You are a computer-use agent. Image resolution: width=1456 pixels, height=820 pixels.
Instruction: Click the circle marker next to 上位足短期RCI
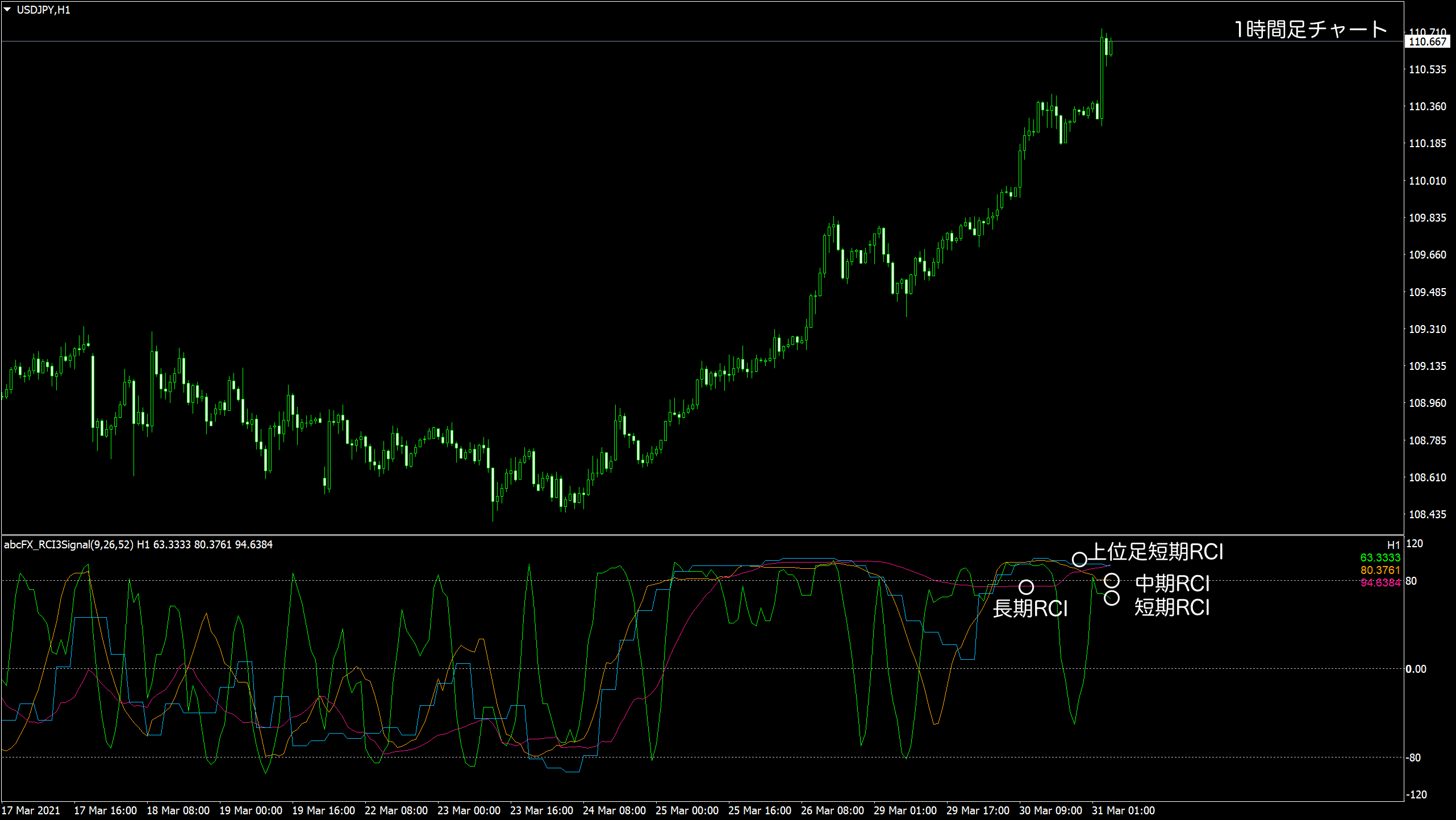point(1079,559)
